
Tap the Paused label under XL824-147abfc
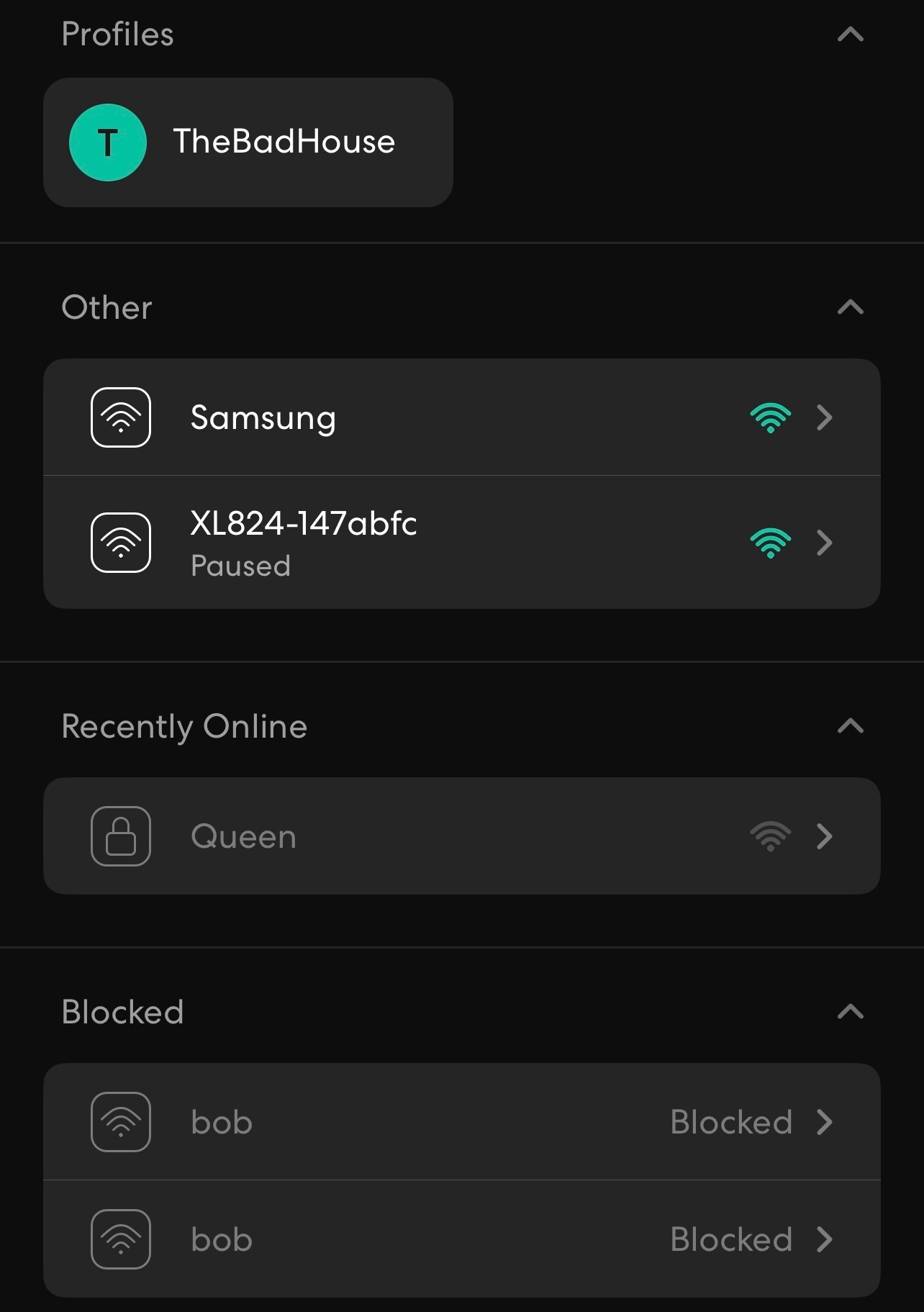coord(240,566)
